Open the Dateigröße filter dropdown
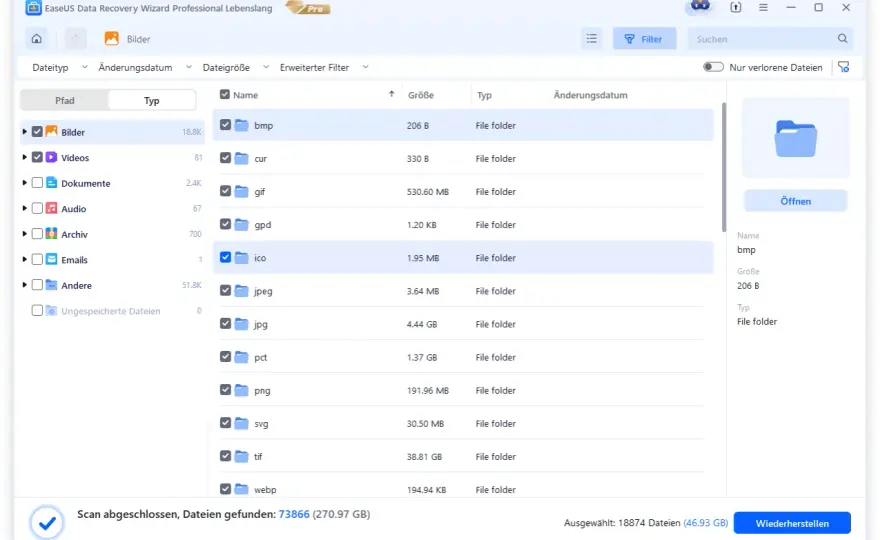880x540 pixels. point(235,67)
